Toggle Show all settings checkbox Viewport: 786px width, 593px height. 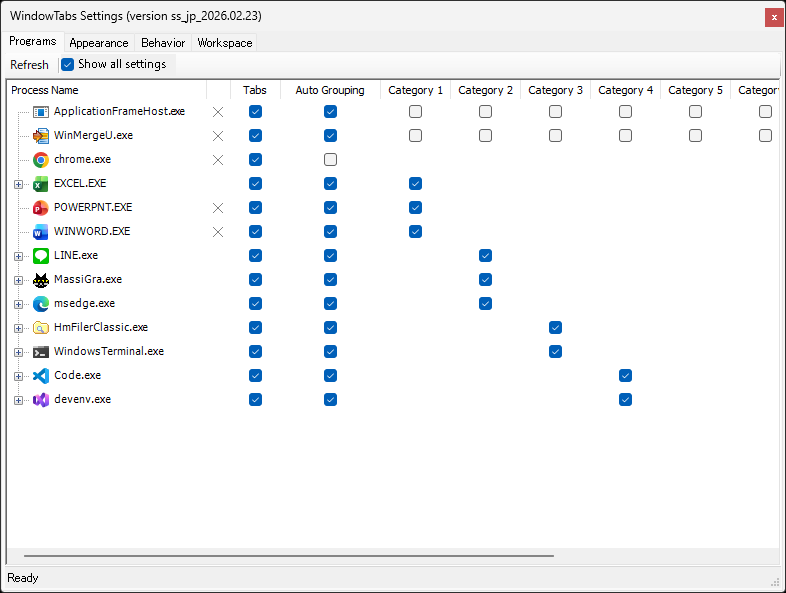coord(68,64)
